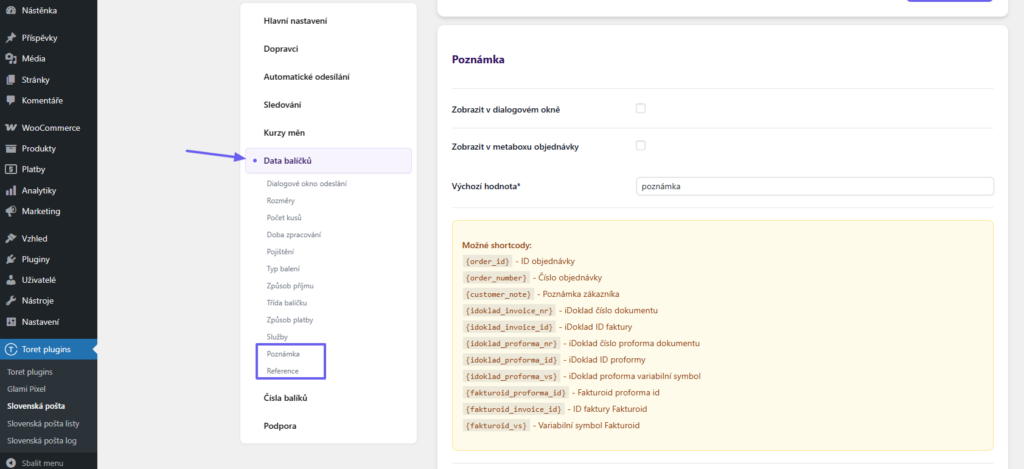Click the Komentáře speech bubble icon
This screenshot has height=469, width=1024.
(10, 101)
